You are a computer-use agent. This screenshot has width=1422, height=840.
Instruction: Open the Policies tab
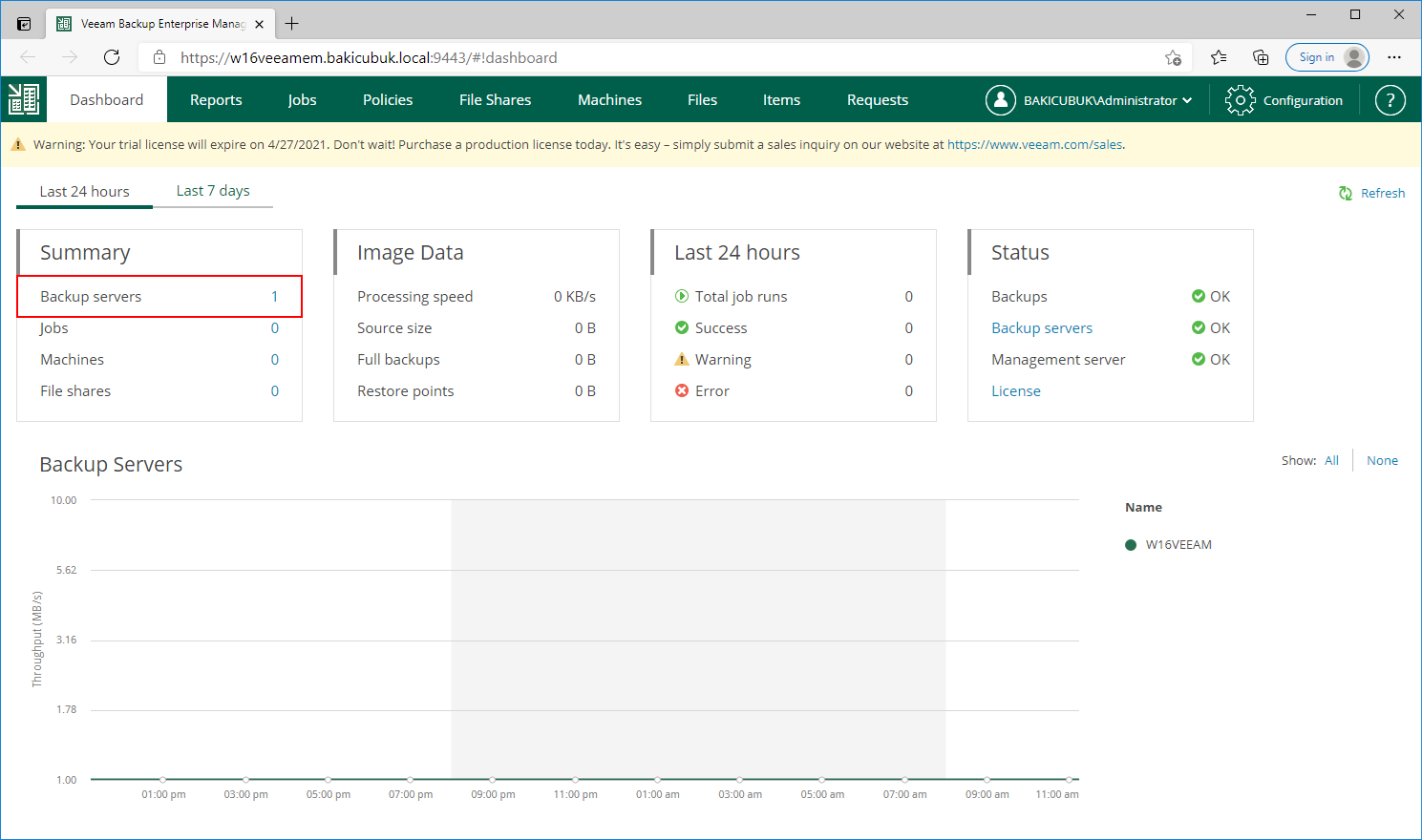(x=388, y=99)
